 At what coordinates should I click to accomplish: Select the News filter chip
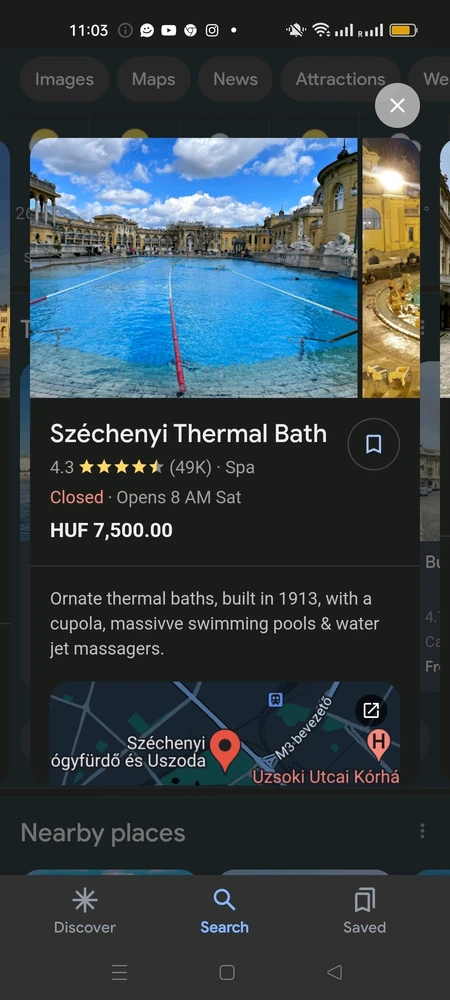[235, 79]
